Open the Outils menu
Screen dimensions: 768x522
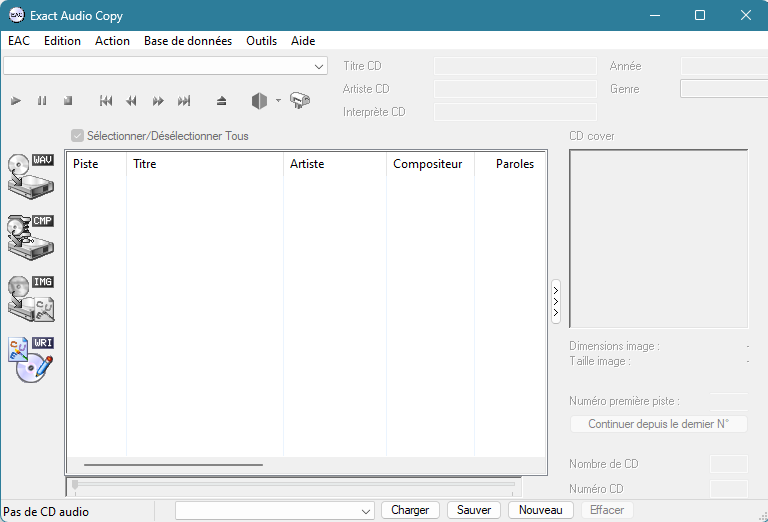tap(262, 41)
